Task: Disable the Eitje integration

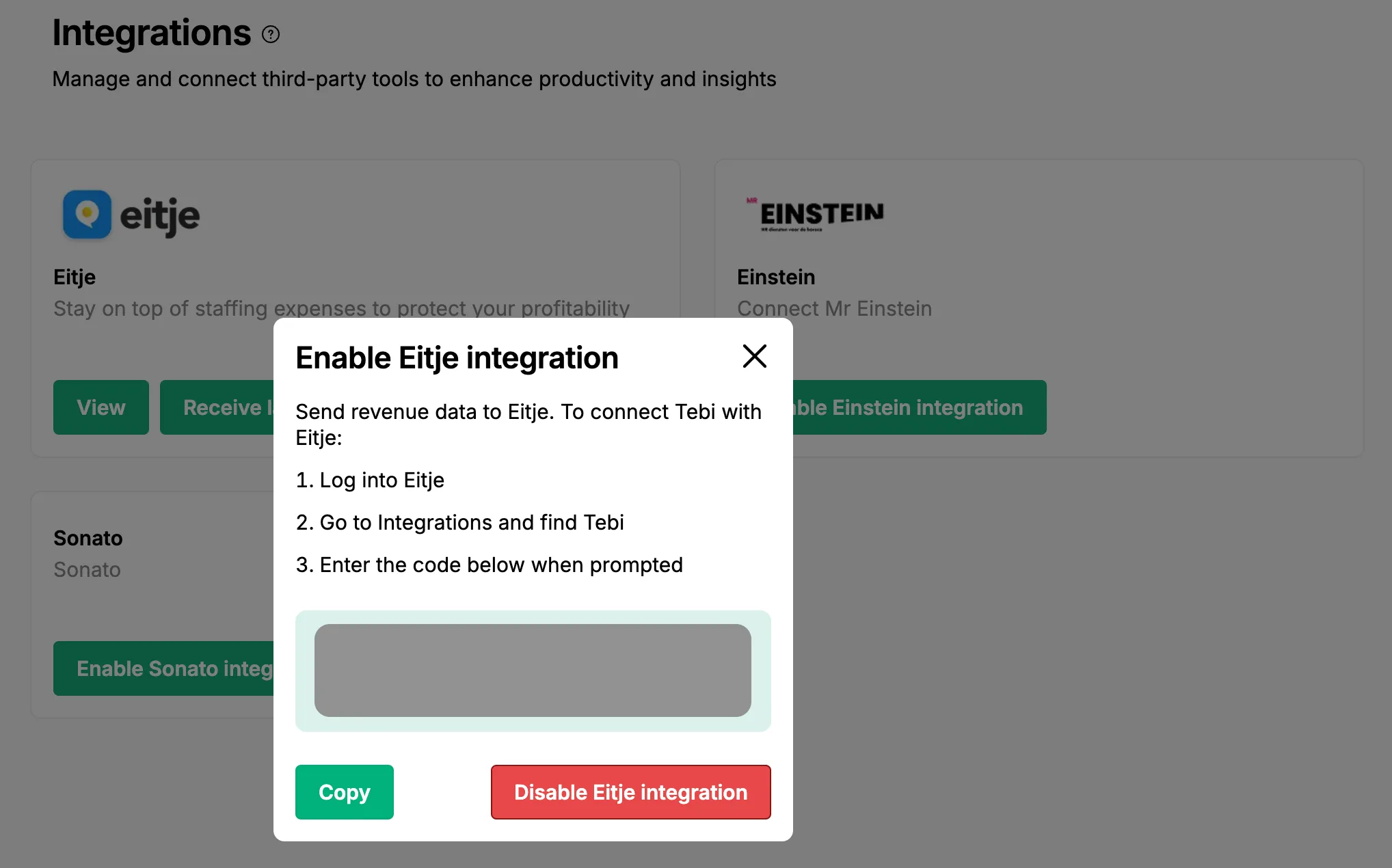Action: pos(630,791)
